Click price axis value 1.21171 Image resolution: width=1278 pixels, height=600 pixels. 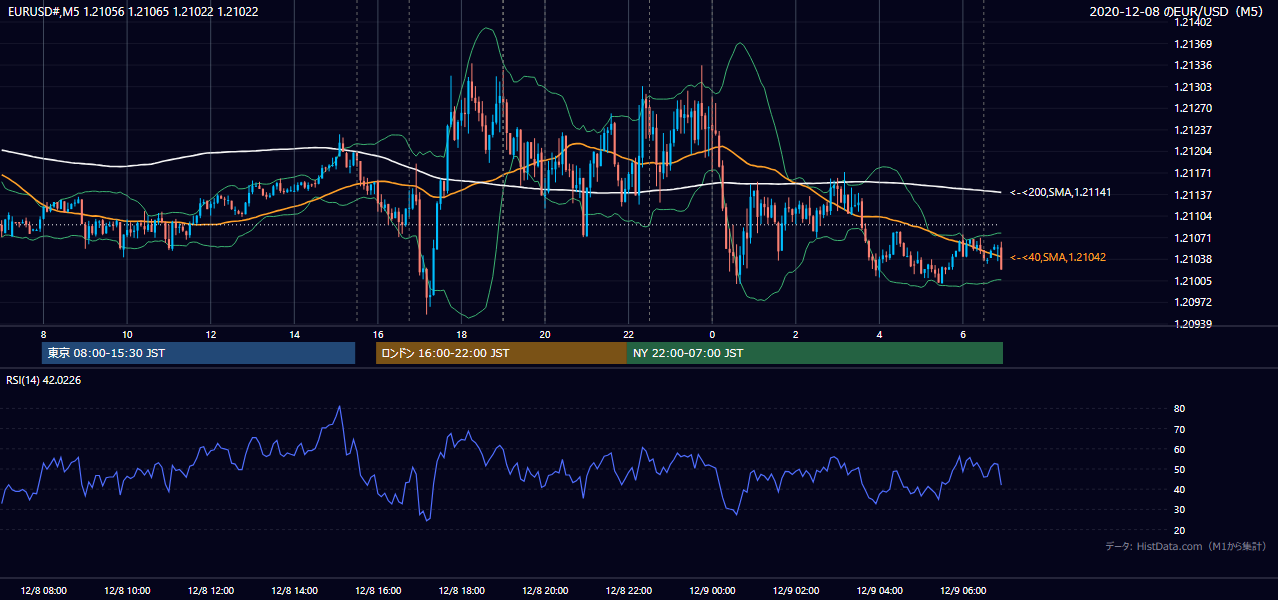click(x=1193, y=173)
